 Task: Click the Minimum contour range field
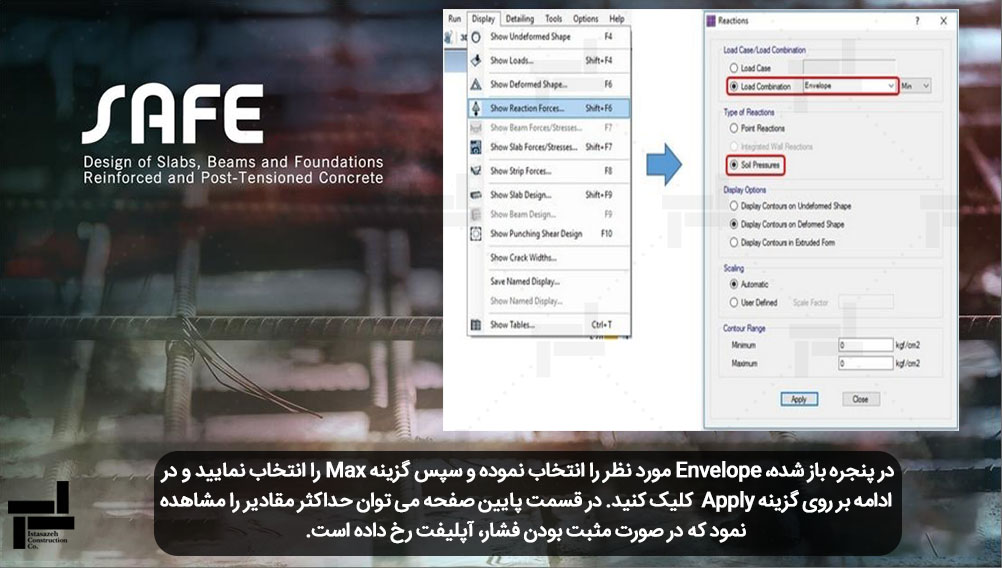coord(865,345)
